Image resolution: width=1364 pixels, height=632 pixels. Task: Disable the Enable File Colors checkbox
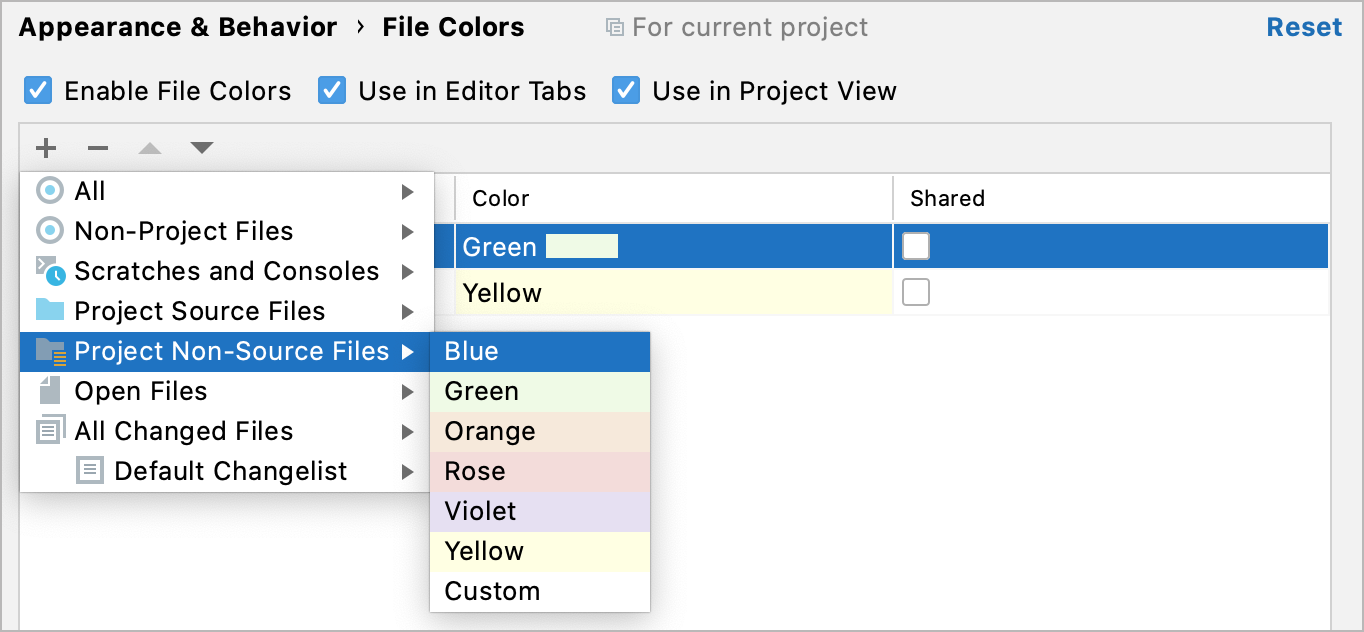37,90
